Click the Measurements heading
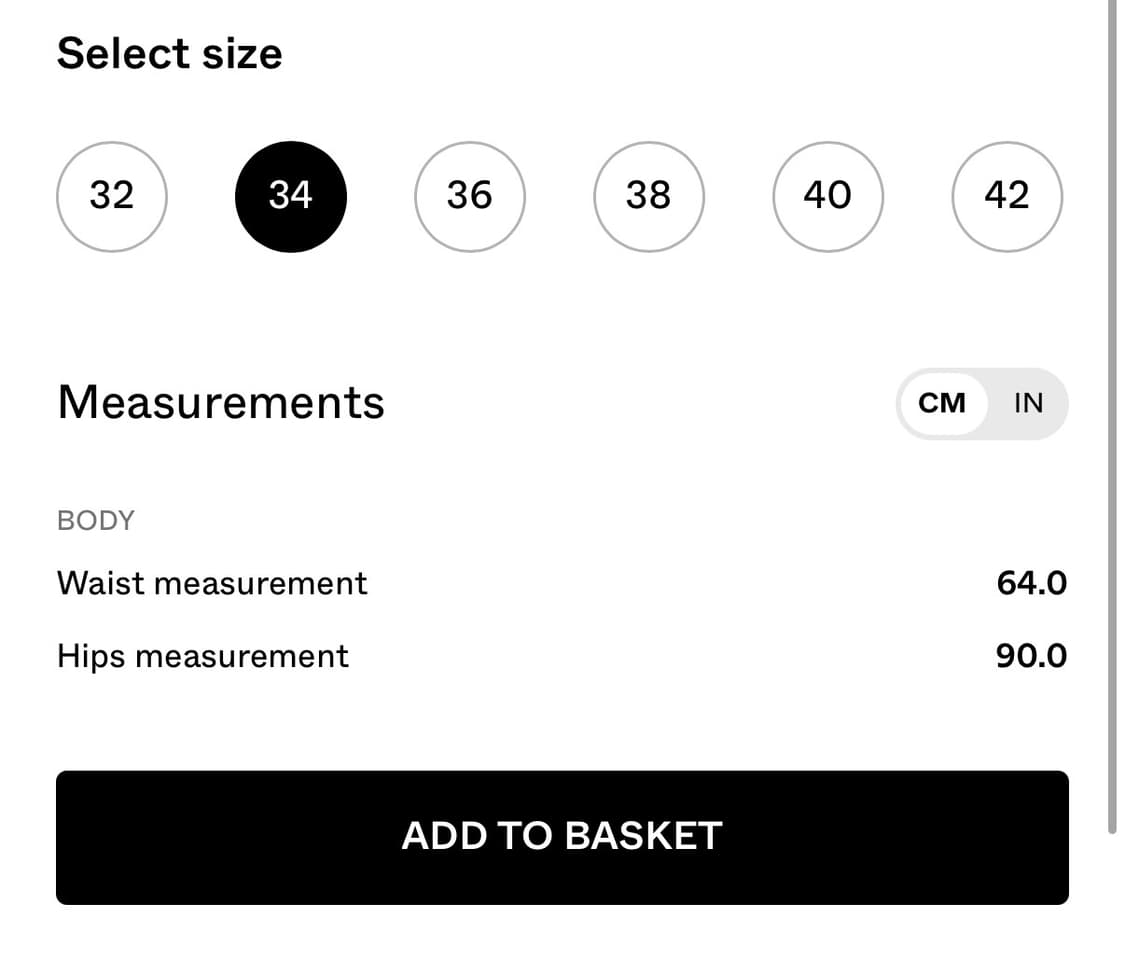Image resolution: width=1125 pixels, height=975 pixels. [x=221, y=402]
